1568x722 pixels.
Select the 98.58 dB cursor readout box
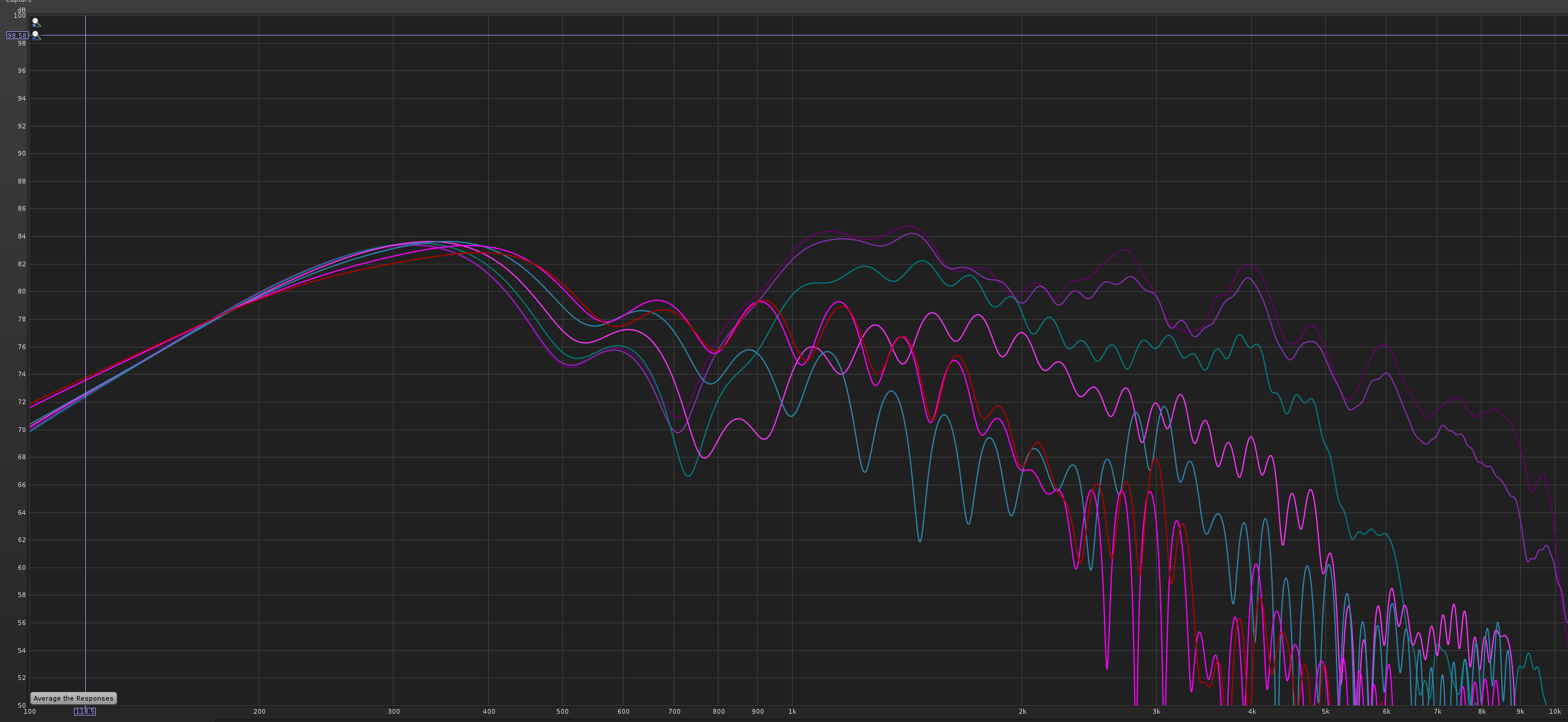pyautogui.click(x=18, y=36)
